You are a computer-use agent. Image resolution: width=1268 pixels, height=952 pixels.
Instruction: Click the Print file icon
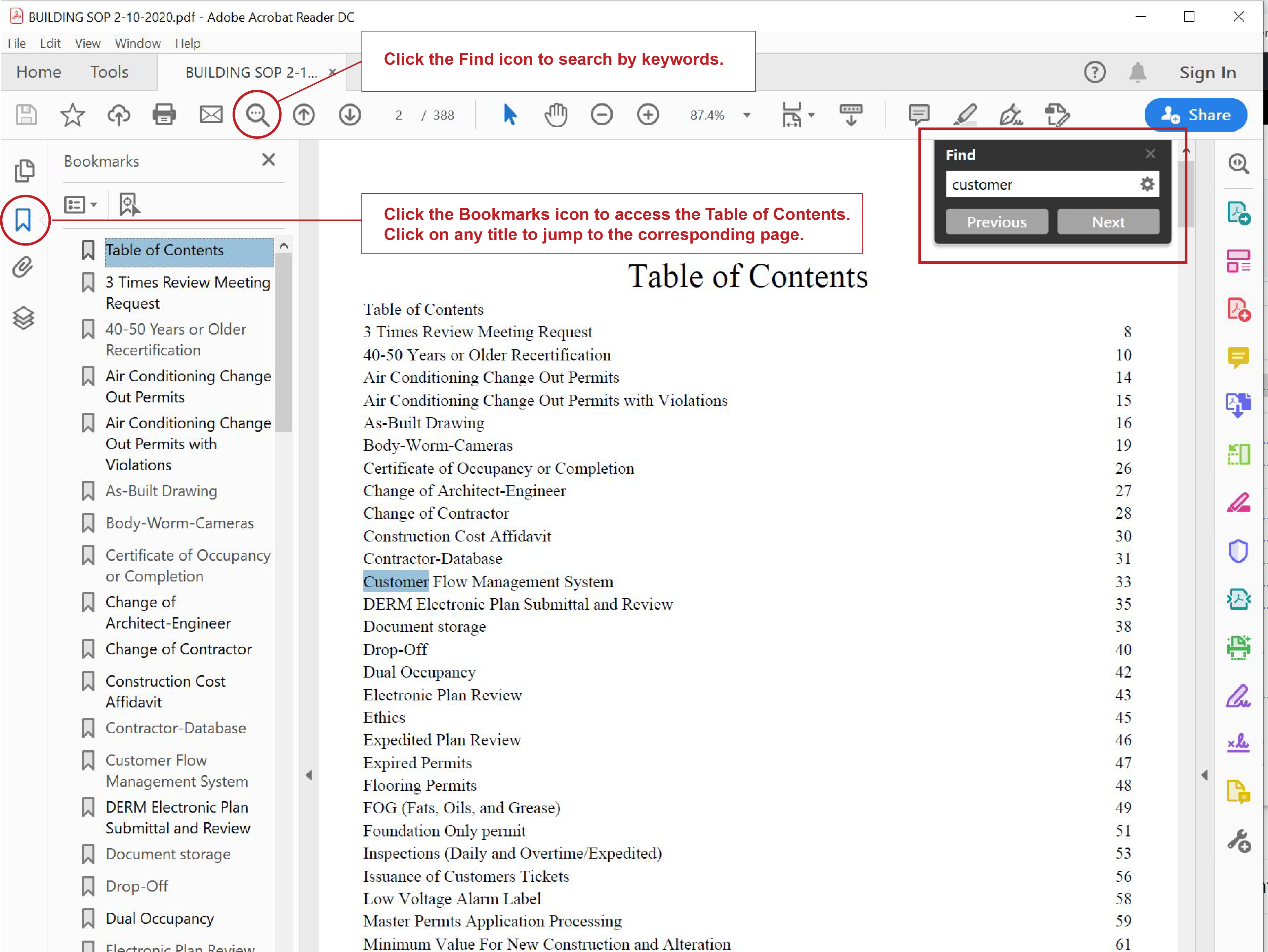click(x=164, y=115)
